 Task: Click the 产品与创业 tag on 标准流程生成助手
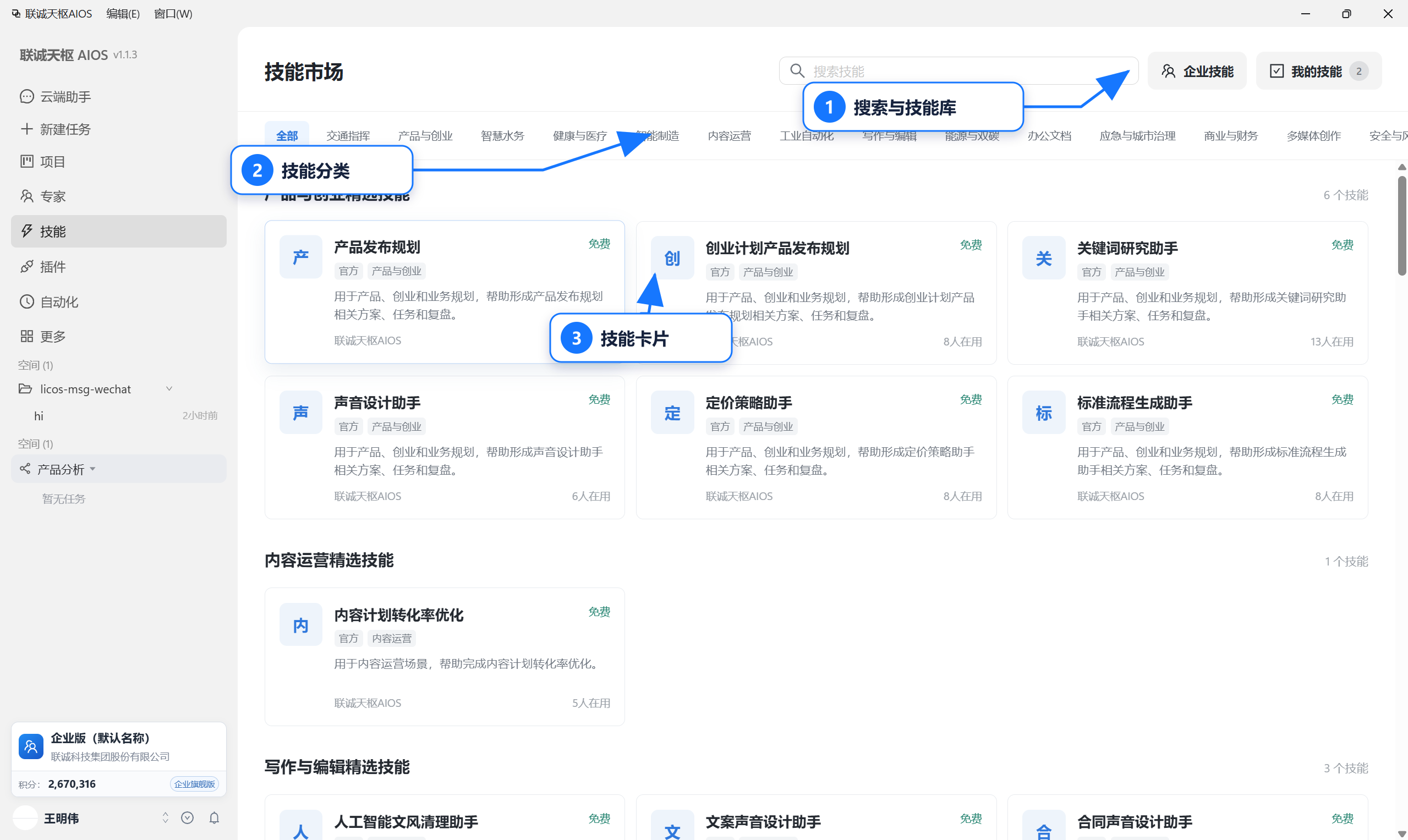pos(1139,427)
